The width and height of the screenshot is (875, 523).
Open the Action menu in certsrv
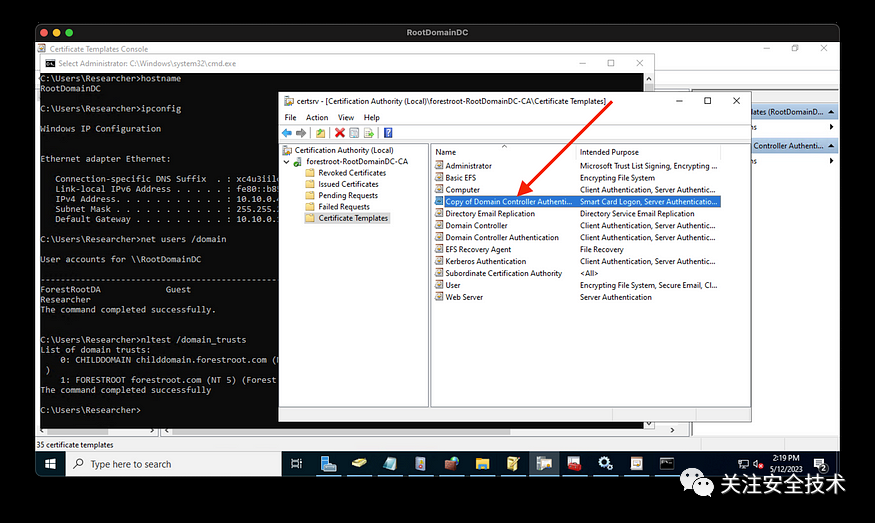[x=317, y=117]
